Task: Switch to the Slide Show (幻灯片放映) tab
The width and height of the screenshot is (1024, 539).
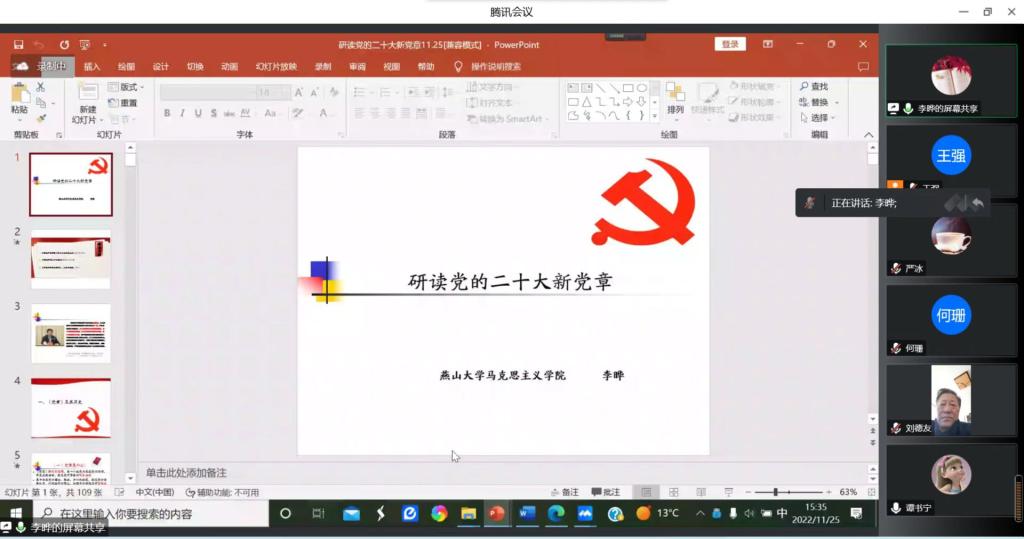Action: 276,67
